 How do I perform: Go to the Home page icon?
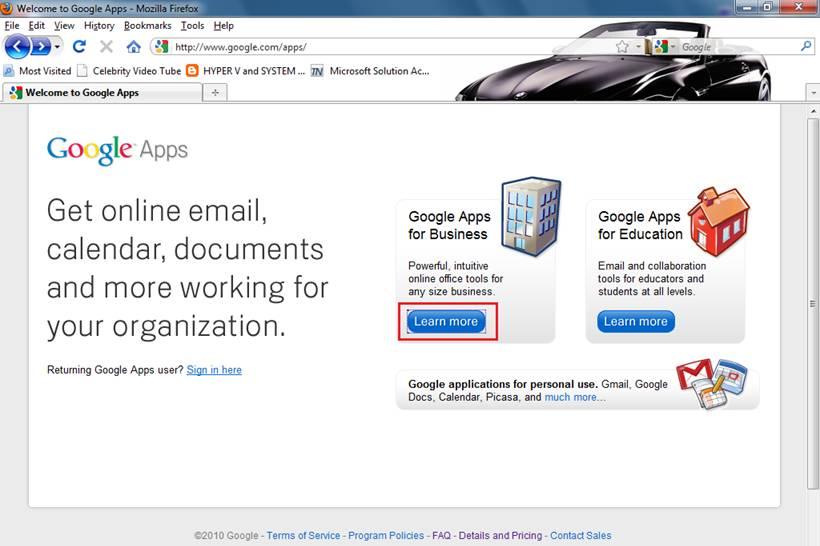click(134, 47)
